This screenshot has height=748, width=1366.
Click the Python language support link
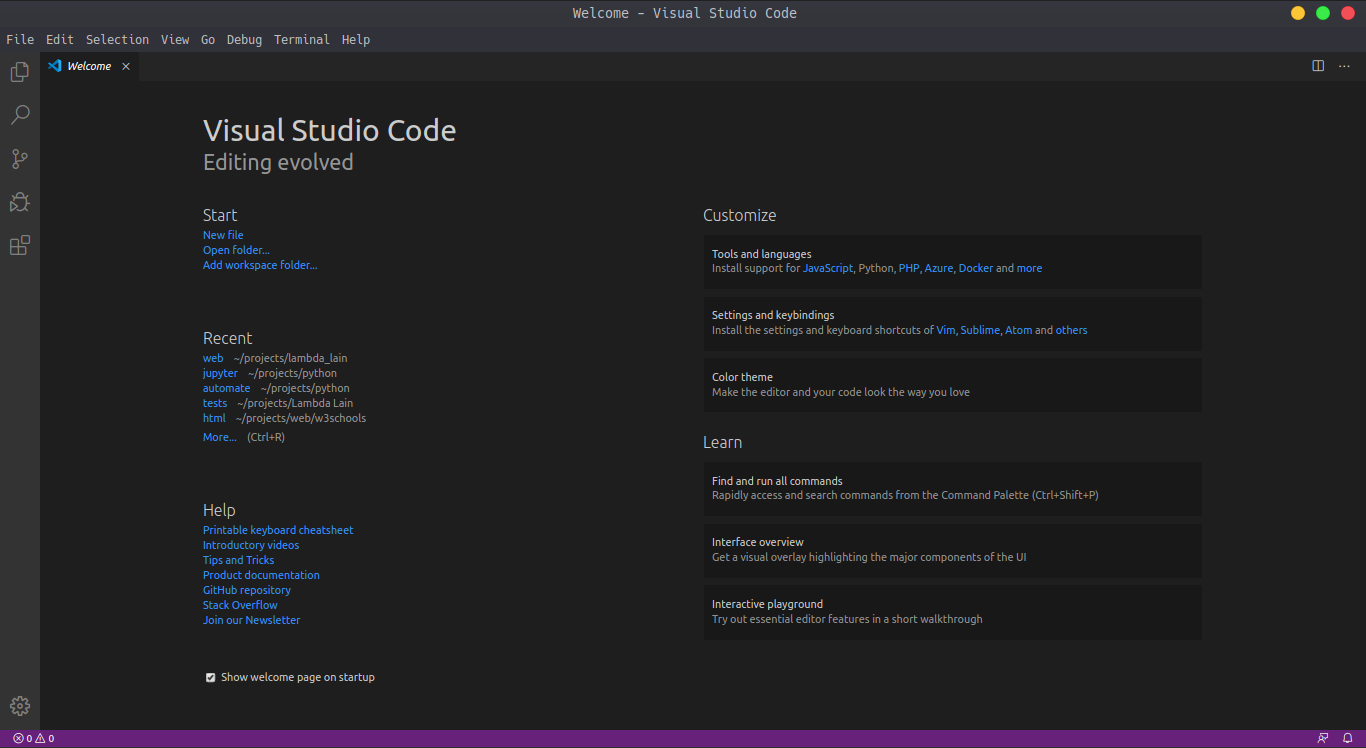(875, 268)
